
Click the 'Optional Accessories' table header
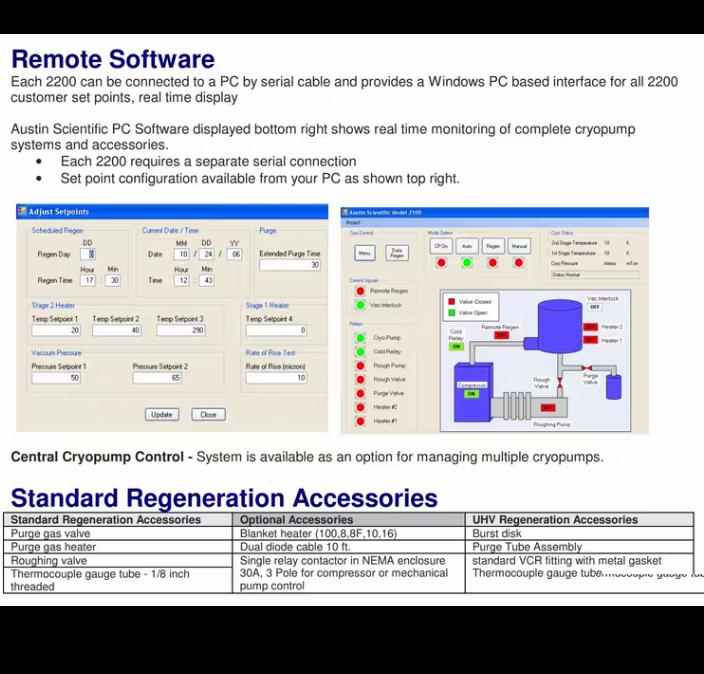[x=349, y=520]
